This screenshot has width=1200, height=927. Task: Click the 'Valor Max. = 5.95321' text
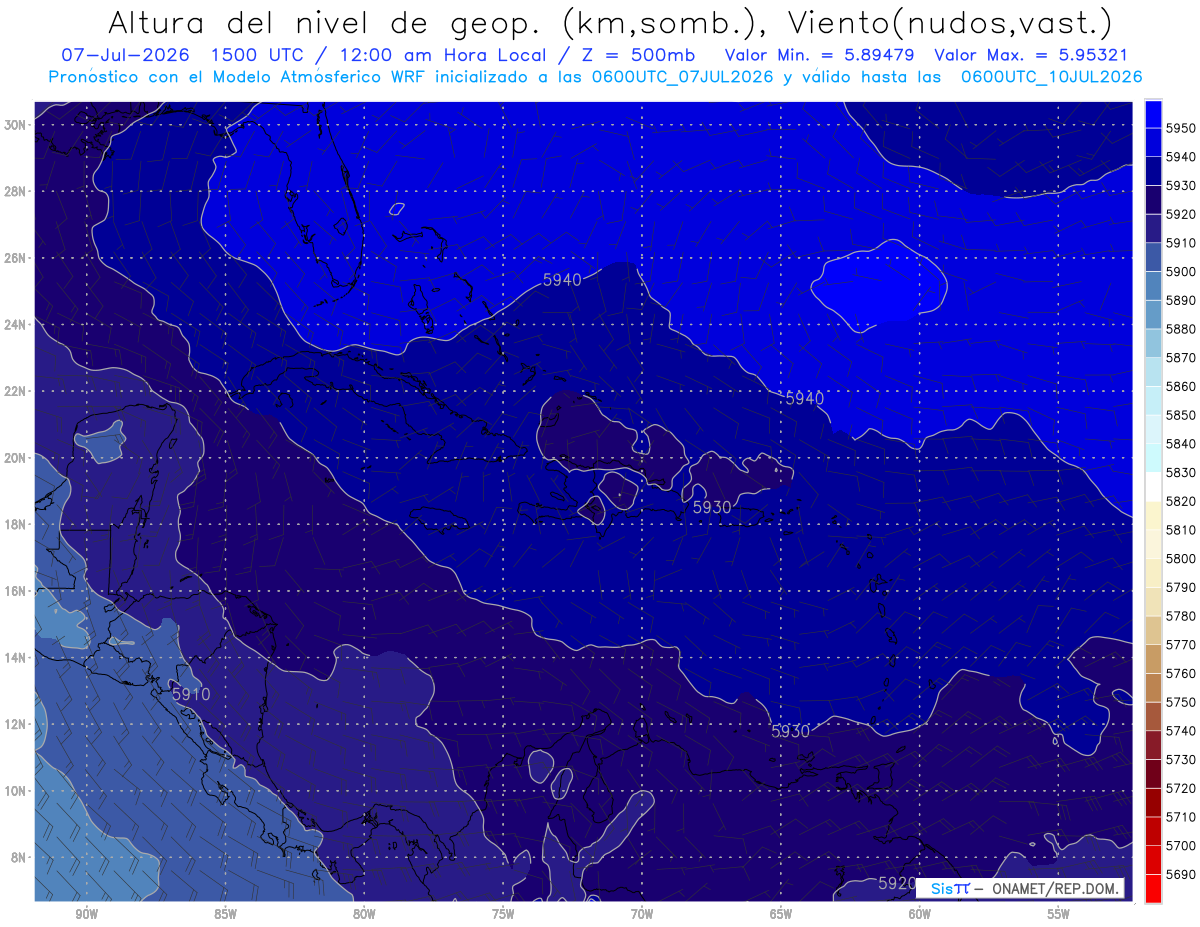(1032, 55)
